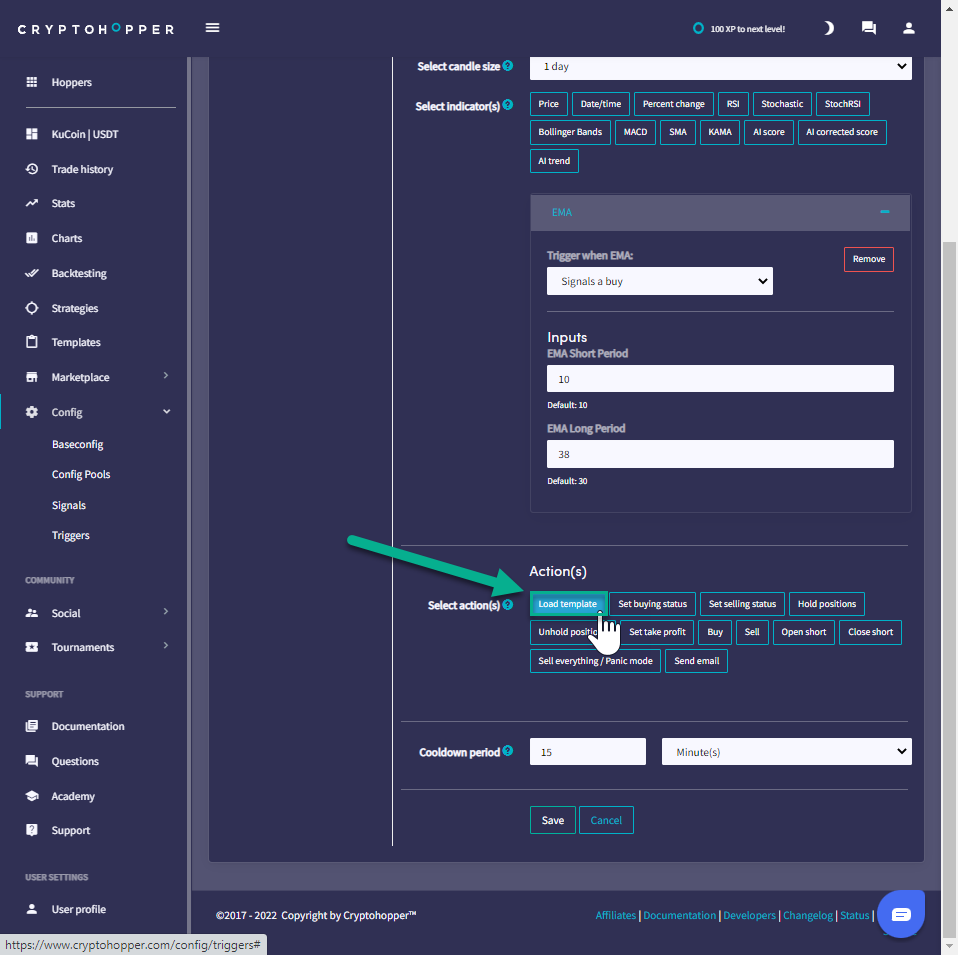
Task: Open the floating support chat bubble
Action: [900, 914]
